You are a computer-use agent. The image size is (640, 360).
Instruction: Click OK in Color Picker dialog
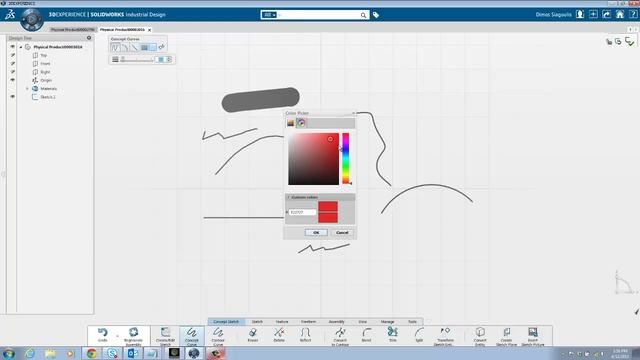[x=316, y=232]
